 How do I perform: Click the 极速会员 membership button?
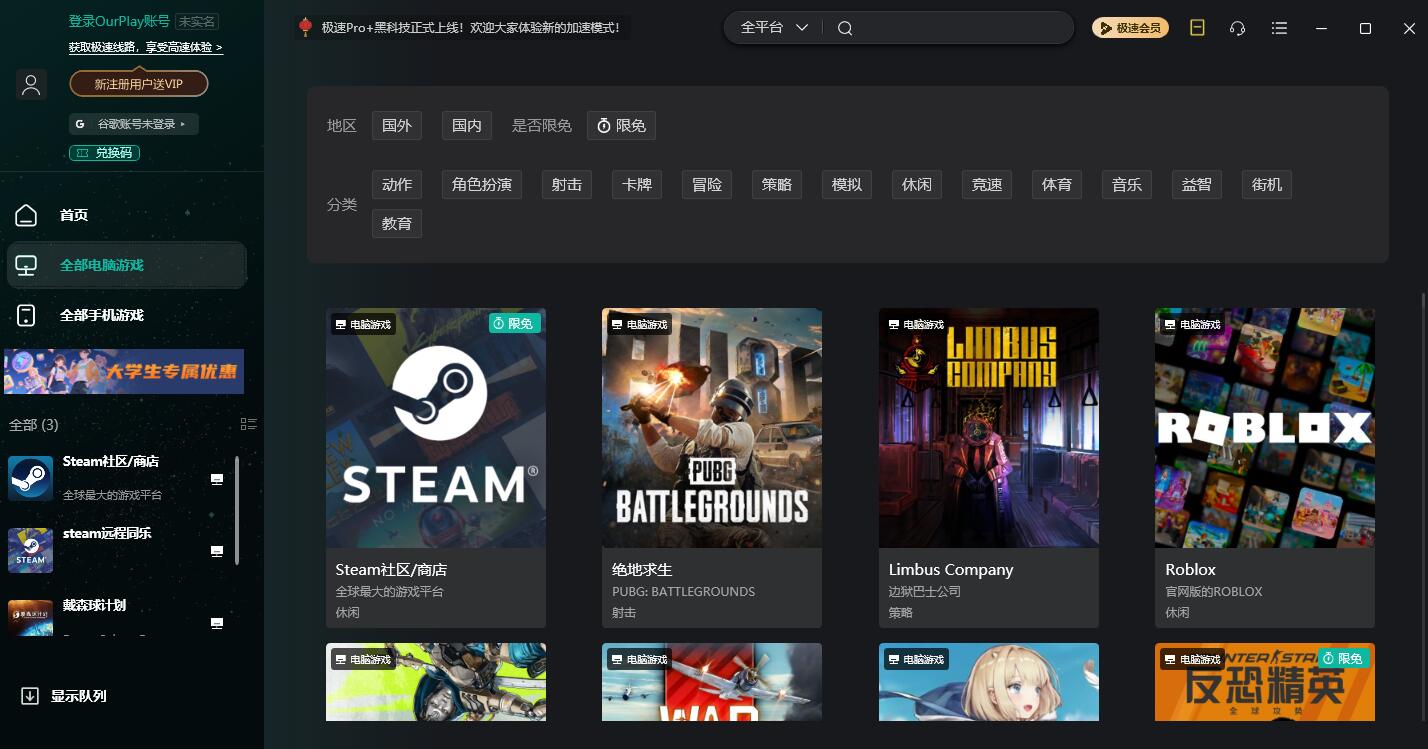1130,28
